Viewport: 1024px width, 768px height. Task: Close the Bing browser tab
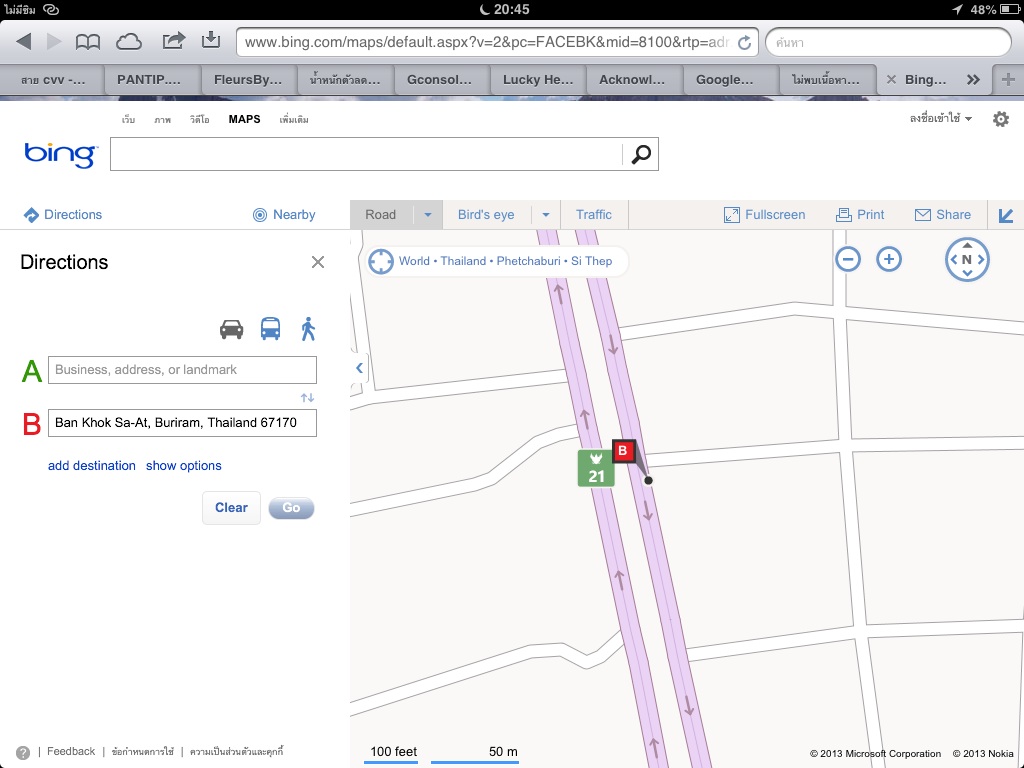(891, 80)
